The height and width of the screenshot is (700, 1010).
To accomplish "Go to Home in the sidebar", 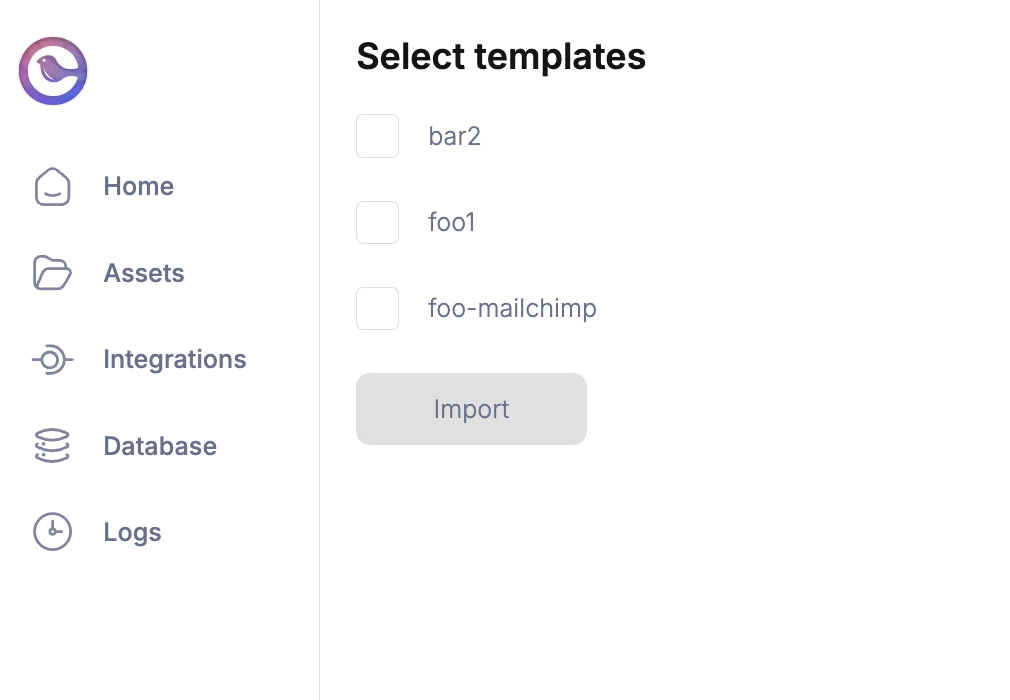I will [139, 187].
